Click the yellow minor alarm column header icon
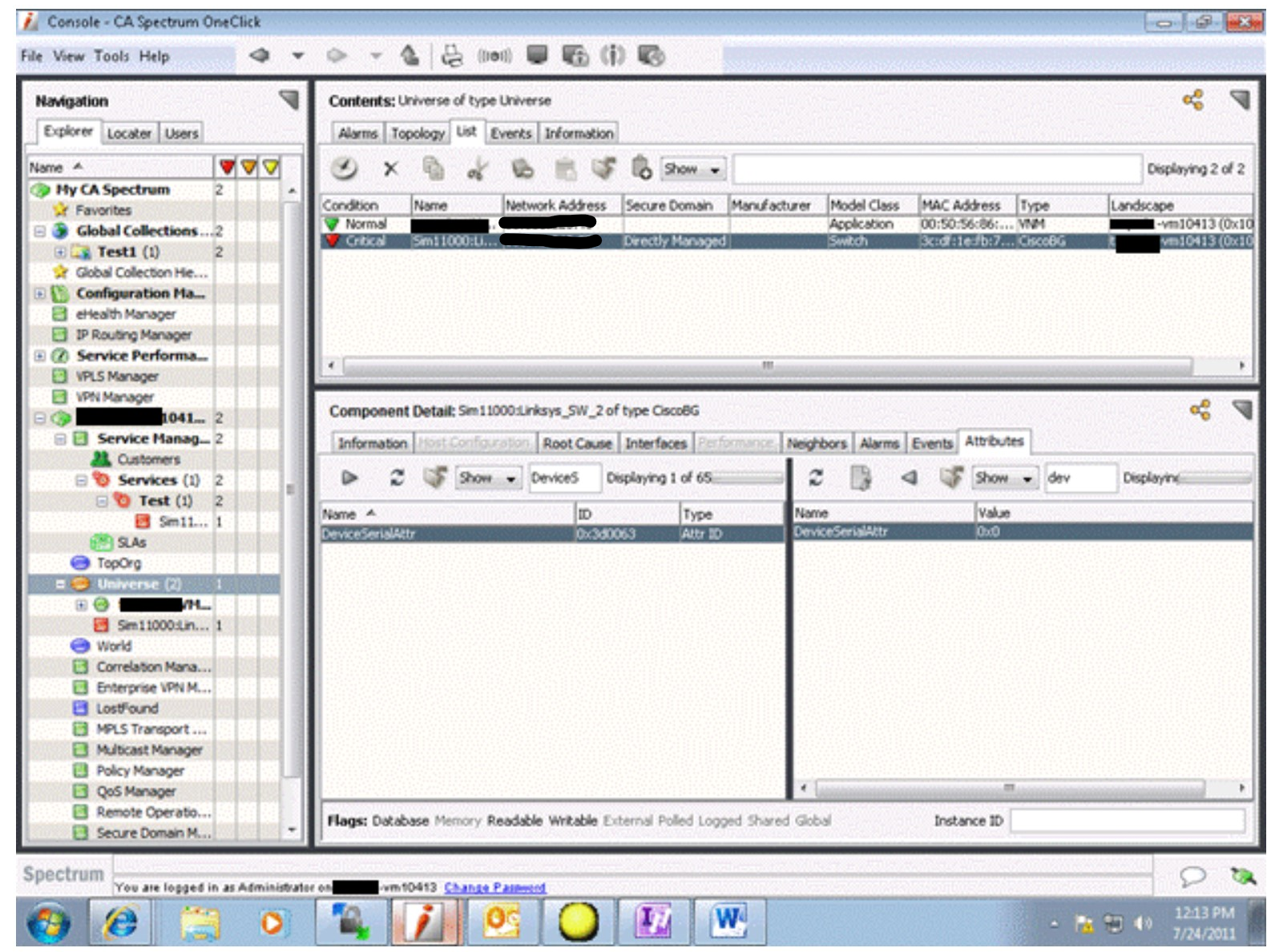1267x952 pixels. [x=270, y=167]
